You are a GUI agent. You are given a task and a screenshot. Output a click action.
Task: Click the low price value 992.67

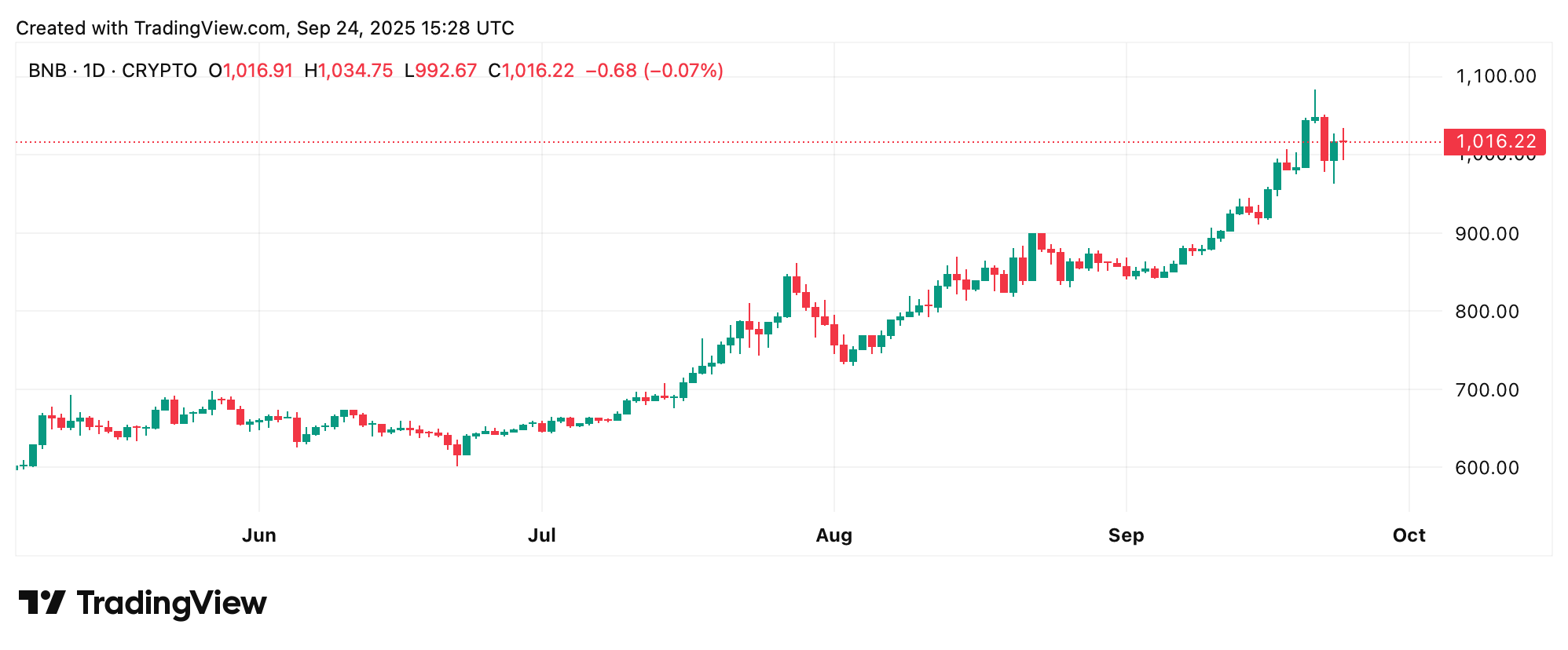pyautogui.click(x=445, y=71)
